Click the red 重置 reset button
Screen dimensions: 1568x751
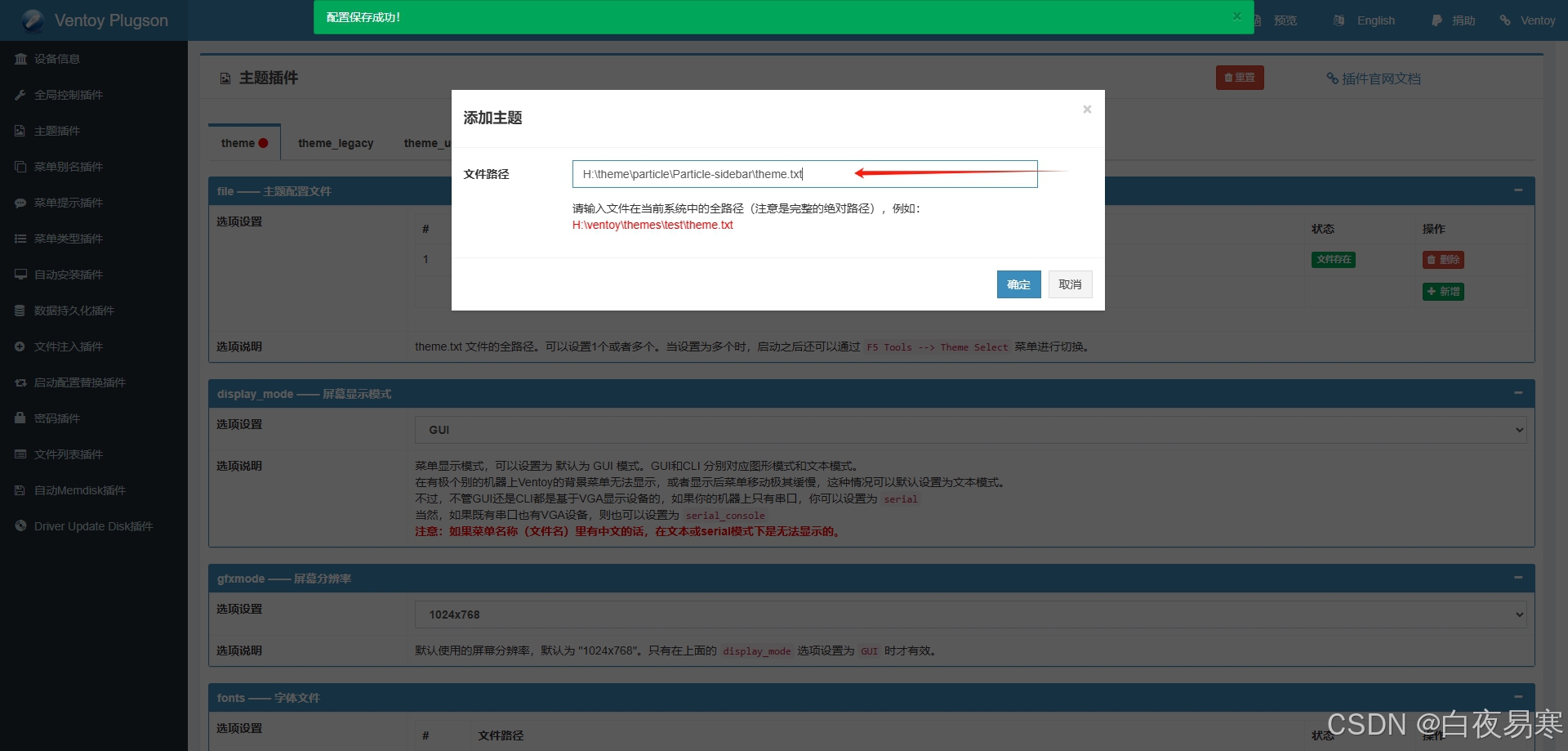[x=1240, y=78]
